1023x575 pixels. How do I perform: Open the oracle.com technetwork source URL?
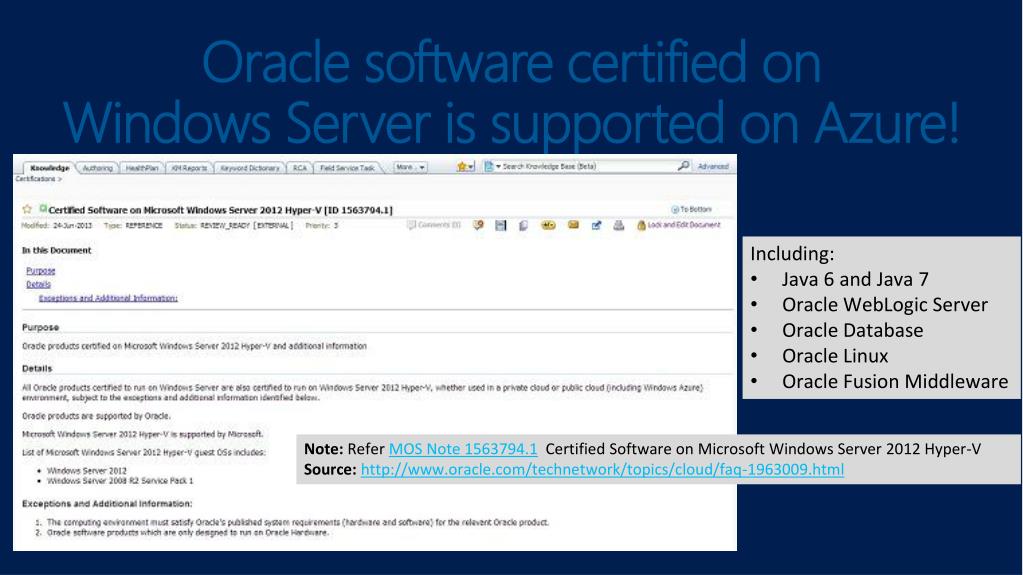(602, 469)
